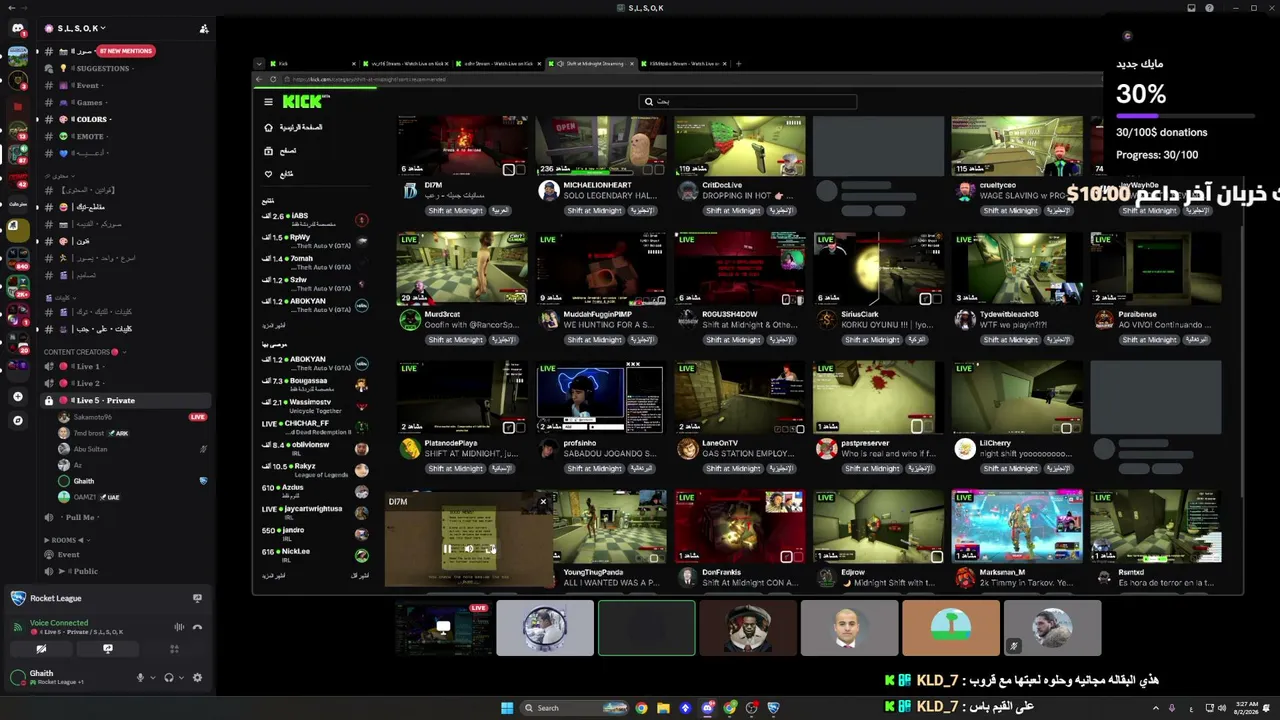Viewport: 1280px width, 720px height.
Task: Click the Kick hamburger menu icon
Action: [268, 102]
